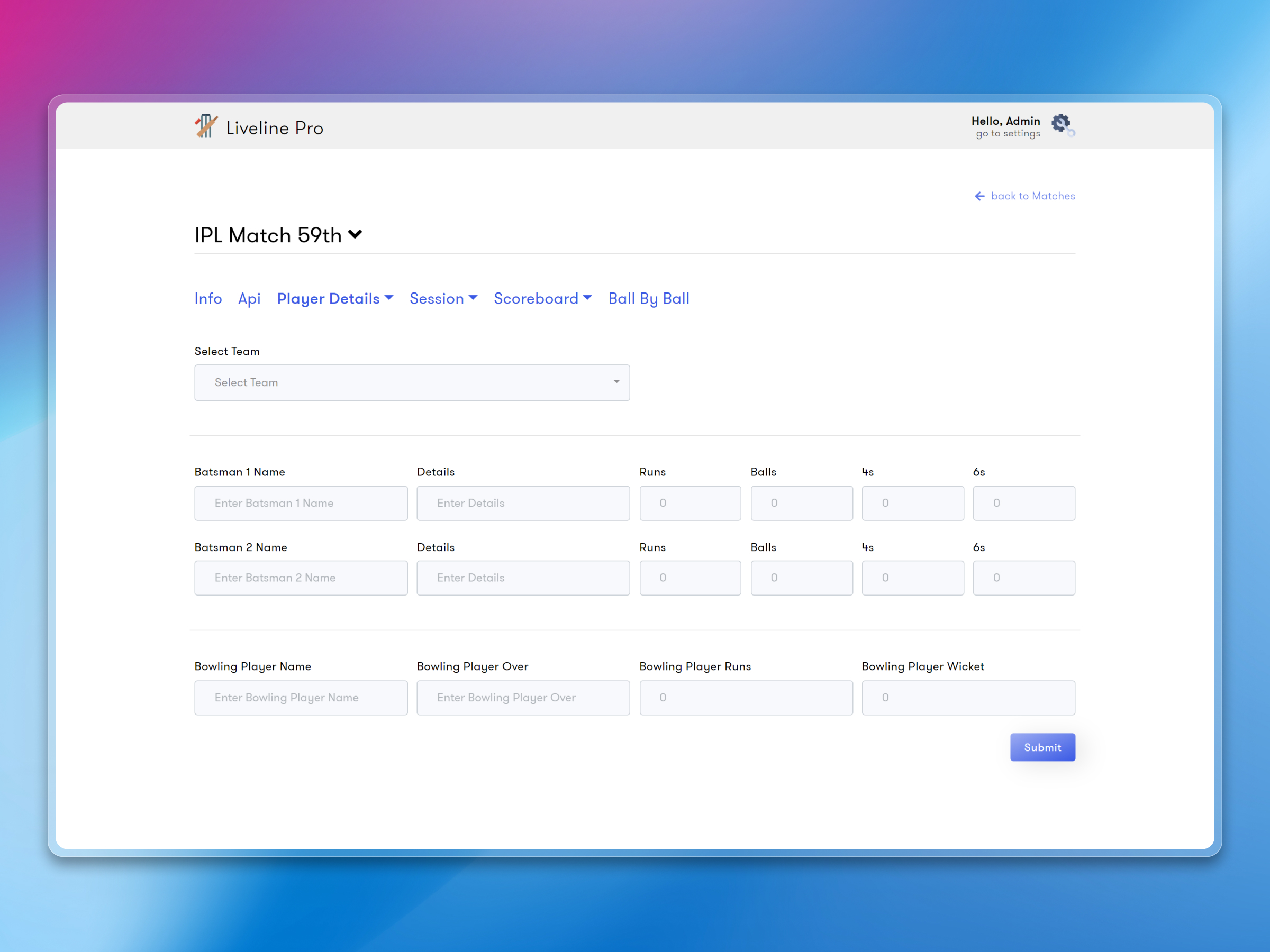Expand the IPL Match 59th match selector
Image resolution: width=1270 pixels, height=952 pixels.
(x=355, y=234)
